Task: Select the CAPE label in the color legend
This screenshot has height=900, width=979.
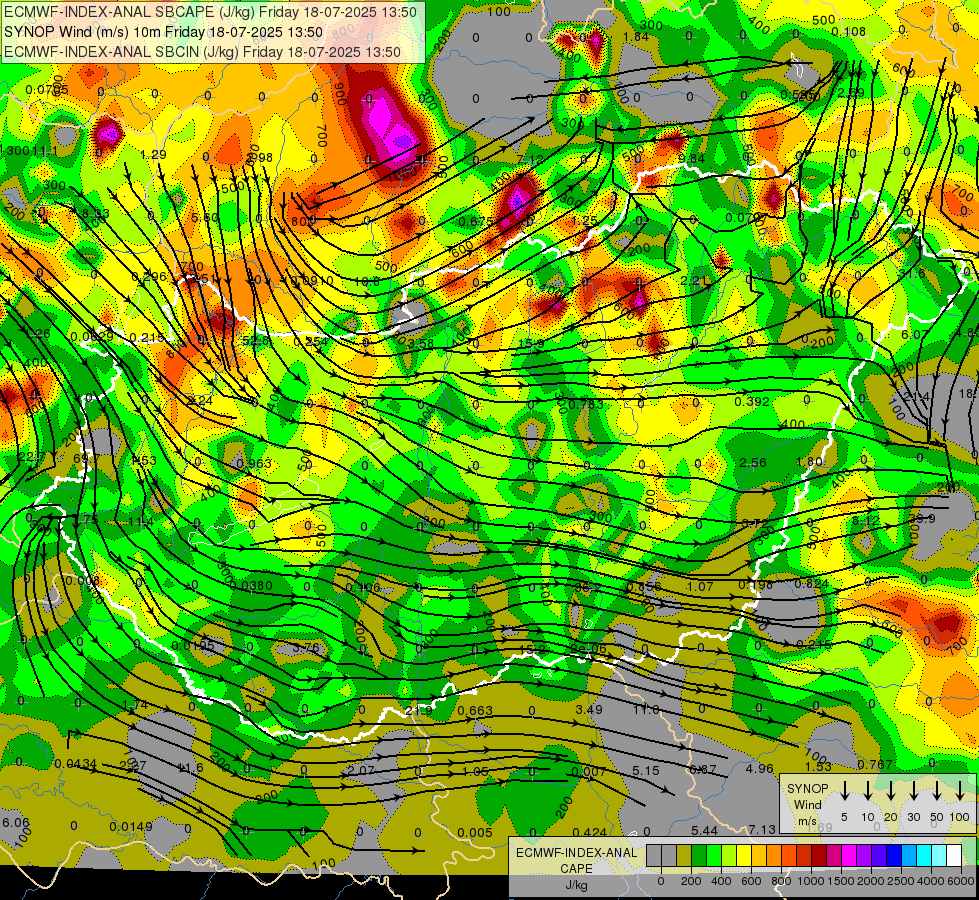Action: coord(576,869)
